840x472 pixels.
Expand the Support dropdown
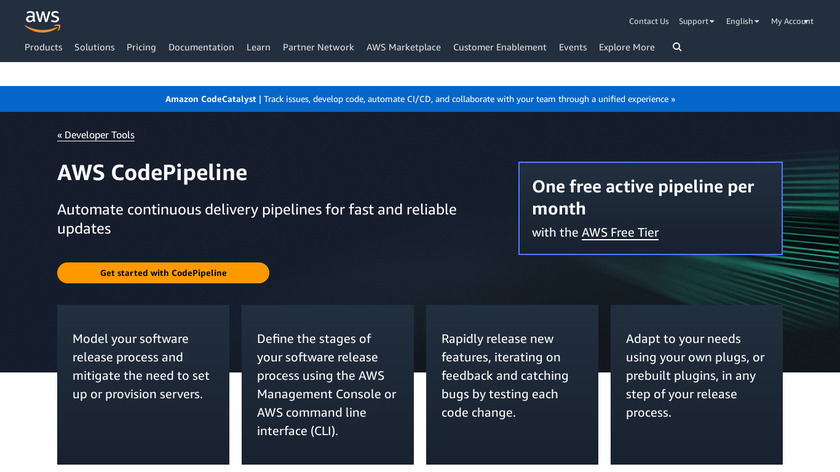(696, 21)
